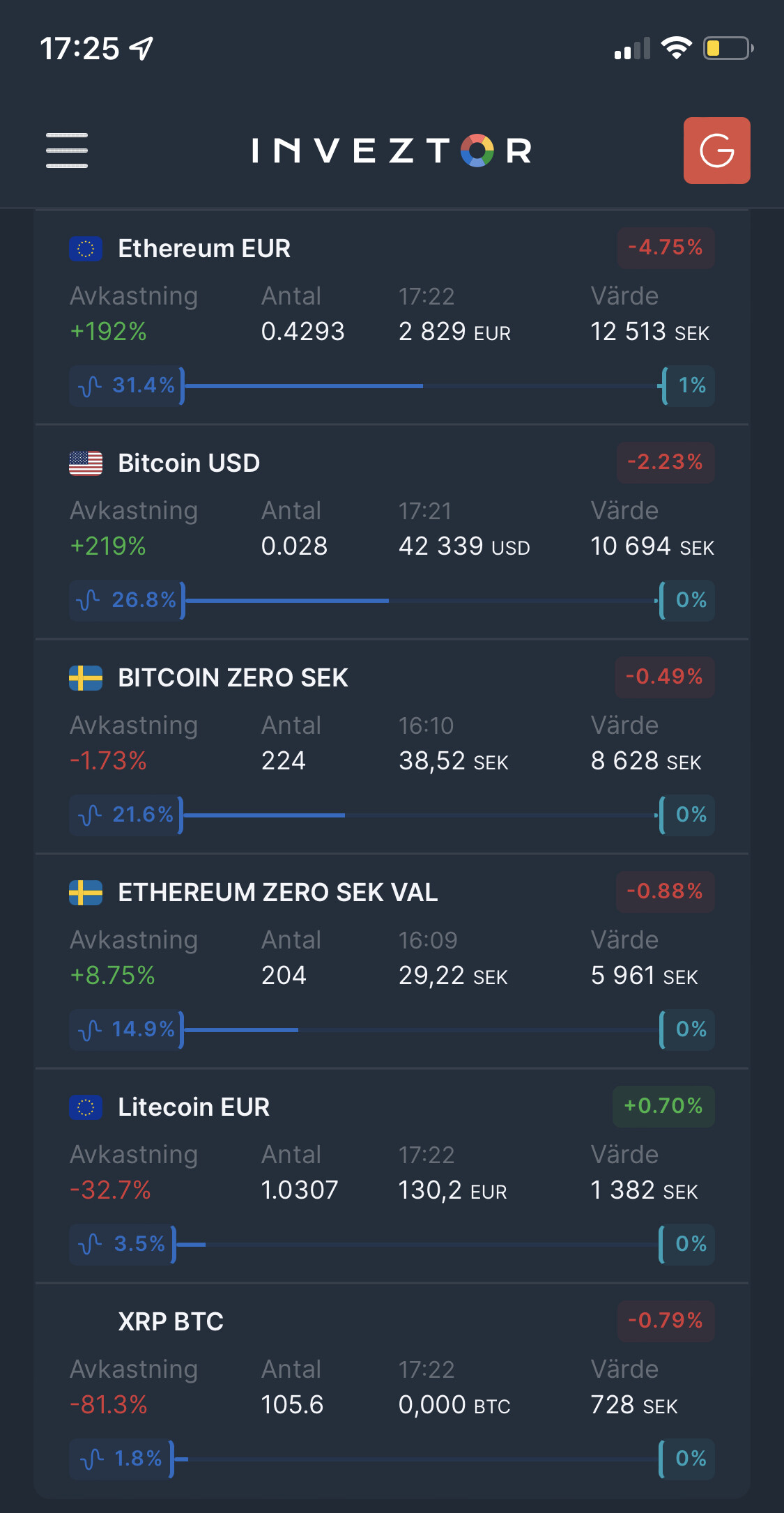Viewport: 784px width, 1513px height.
Task: Tap the EU flag beside Ethereum EUR
Action: 86,249
